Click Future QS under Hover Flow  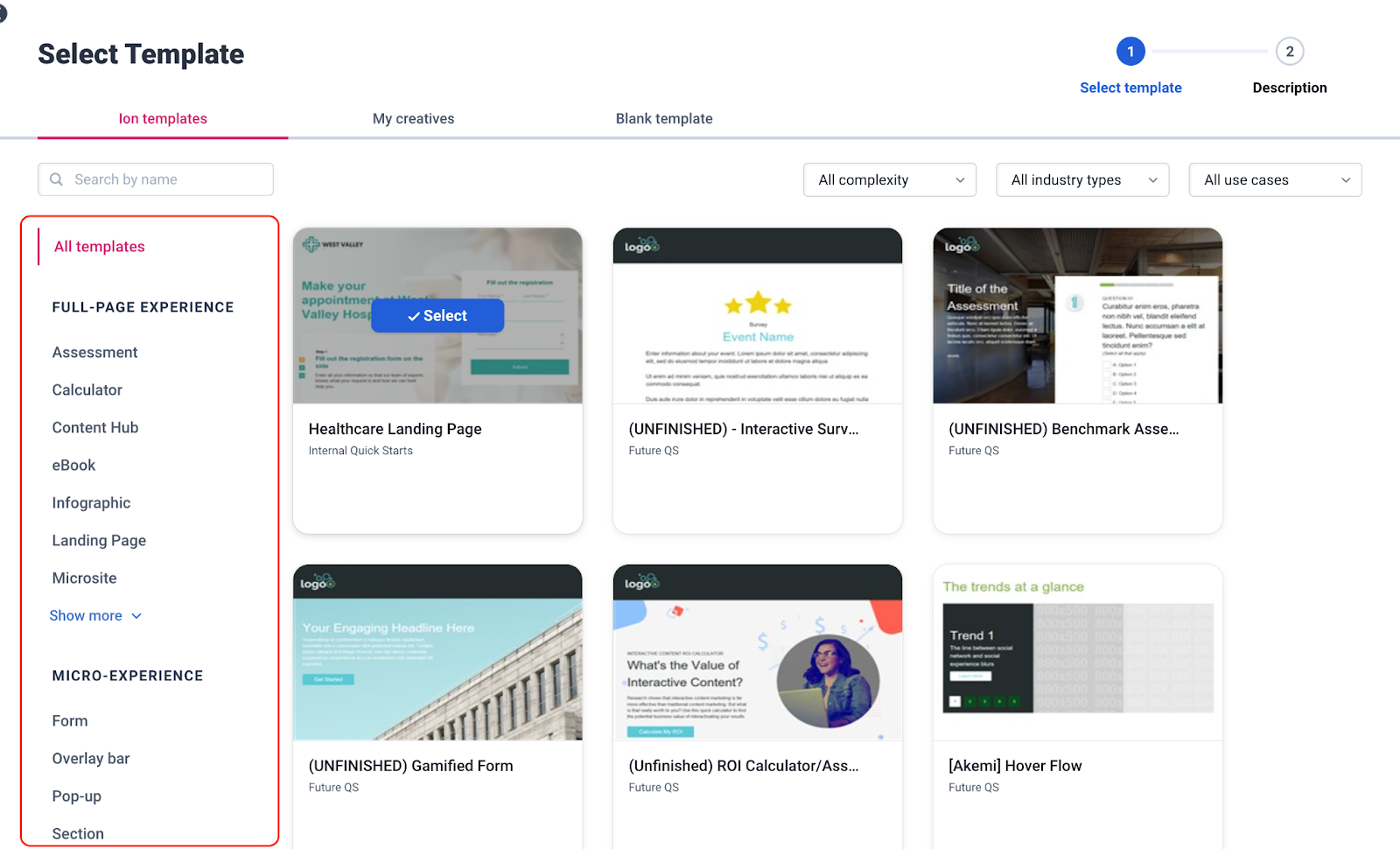tap(974, 788)
